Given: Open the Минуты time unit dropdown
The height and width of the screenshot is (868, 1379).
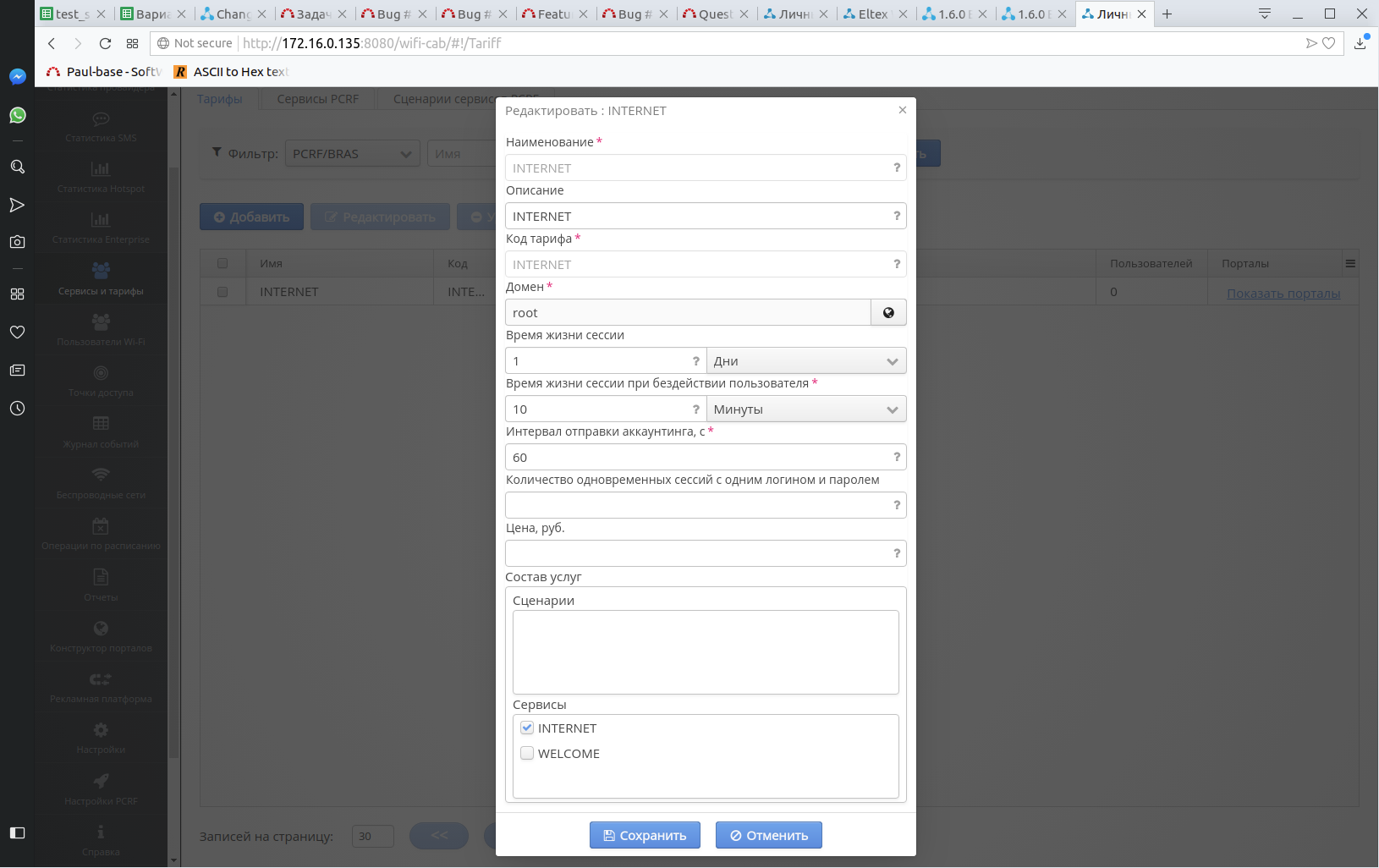Looking at the screenshot, I should [806, 409].
